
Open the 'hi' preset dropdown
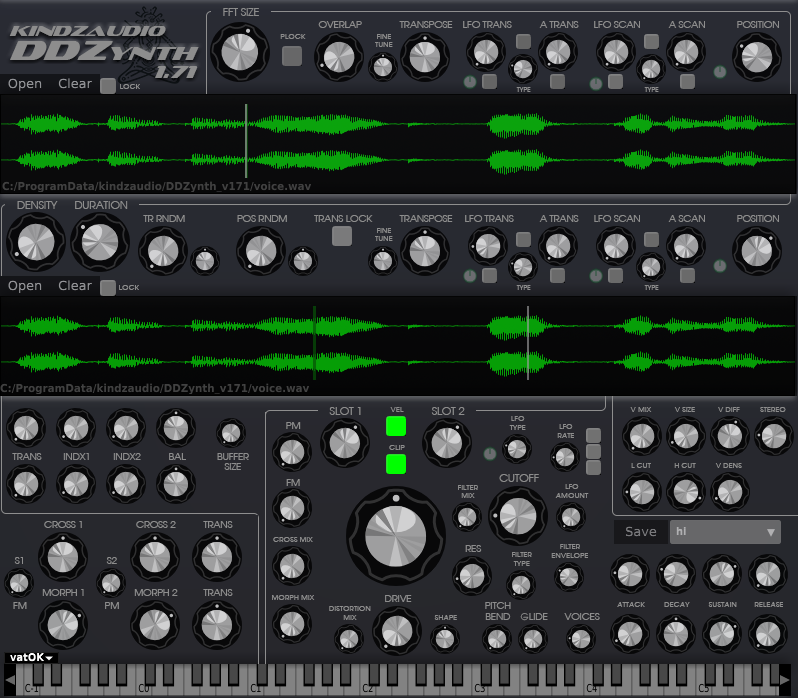tap(725, 532)
